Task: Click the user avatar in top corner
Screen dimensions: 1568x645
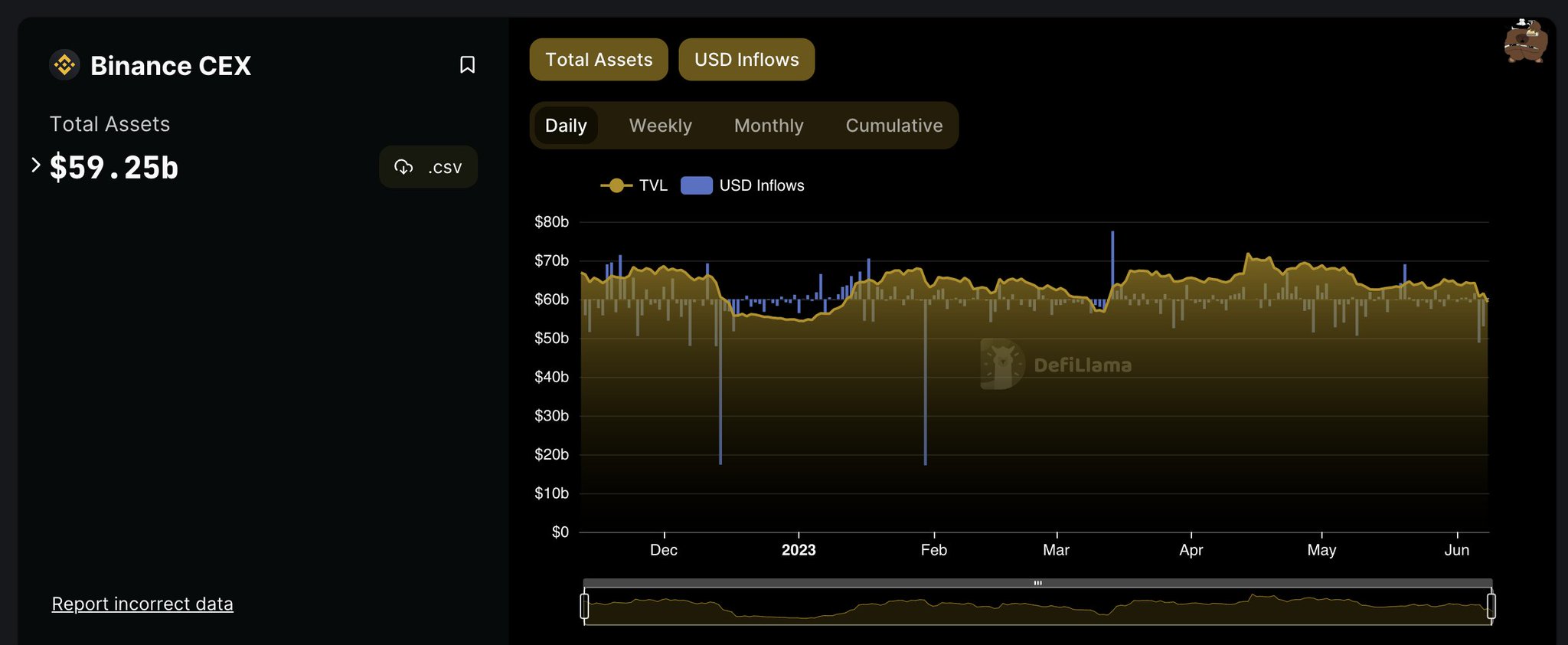Action: (x=1525, y=41)
